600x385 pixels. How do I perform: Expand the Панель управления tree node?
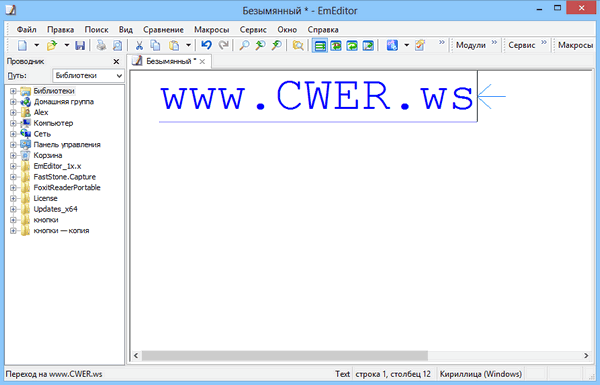point(13,145)
